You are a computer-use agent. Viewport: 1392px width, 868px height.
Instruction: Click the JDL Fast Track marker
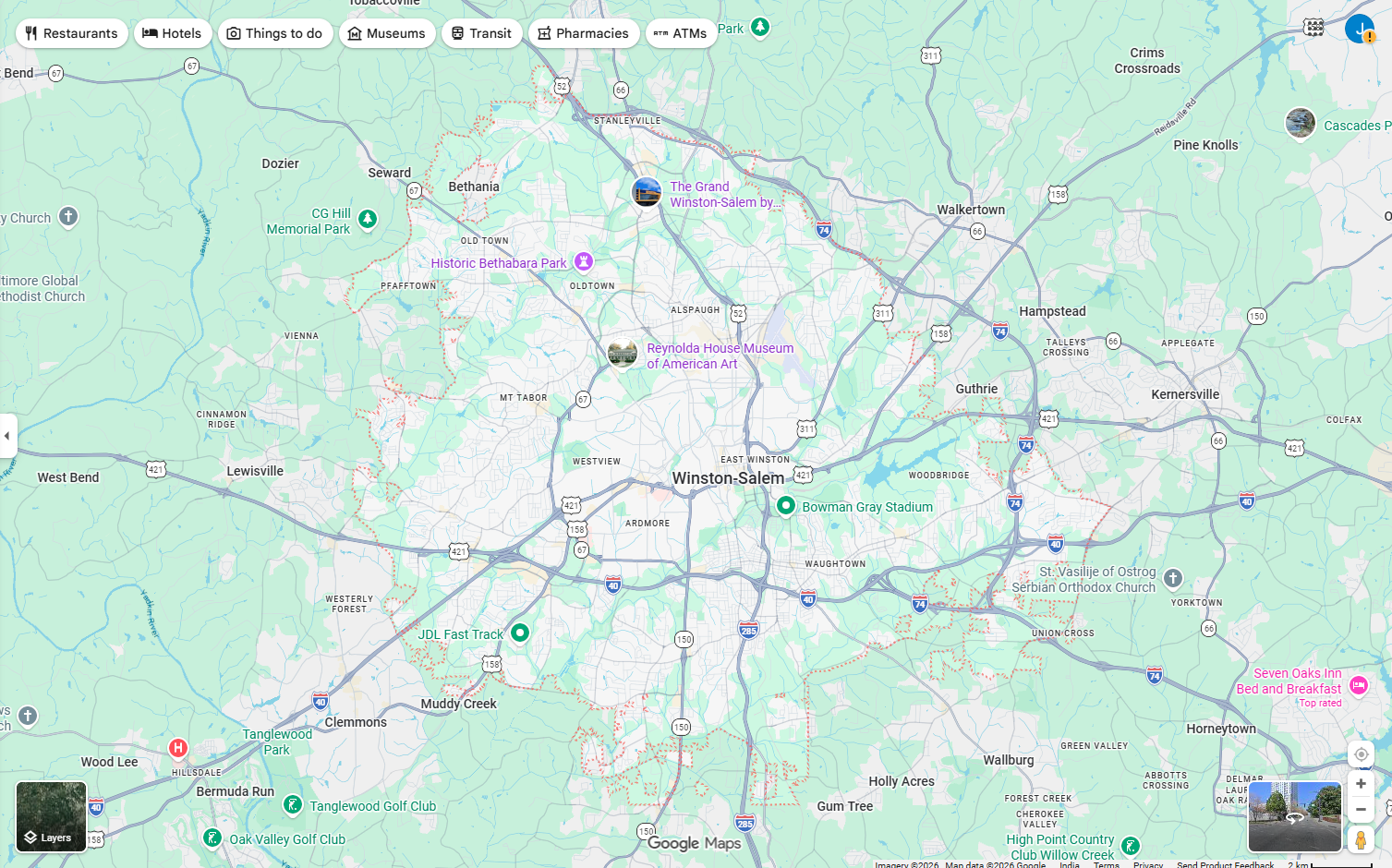(x=519, y=633)
